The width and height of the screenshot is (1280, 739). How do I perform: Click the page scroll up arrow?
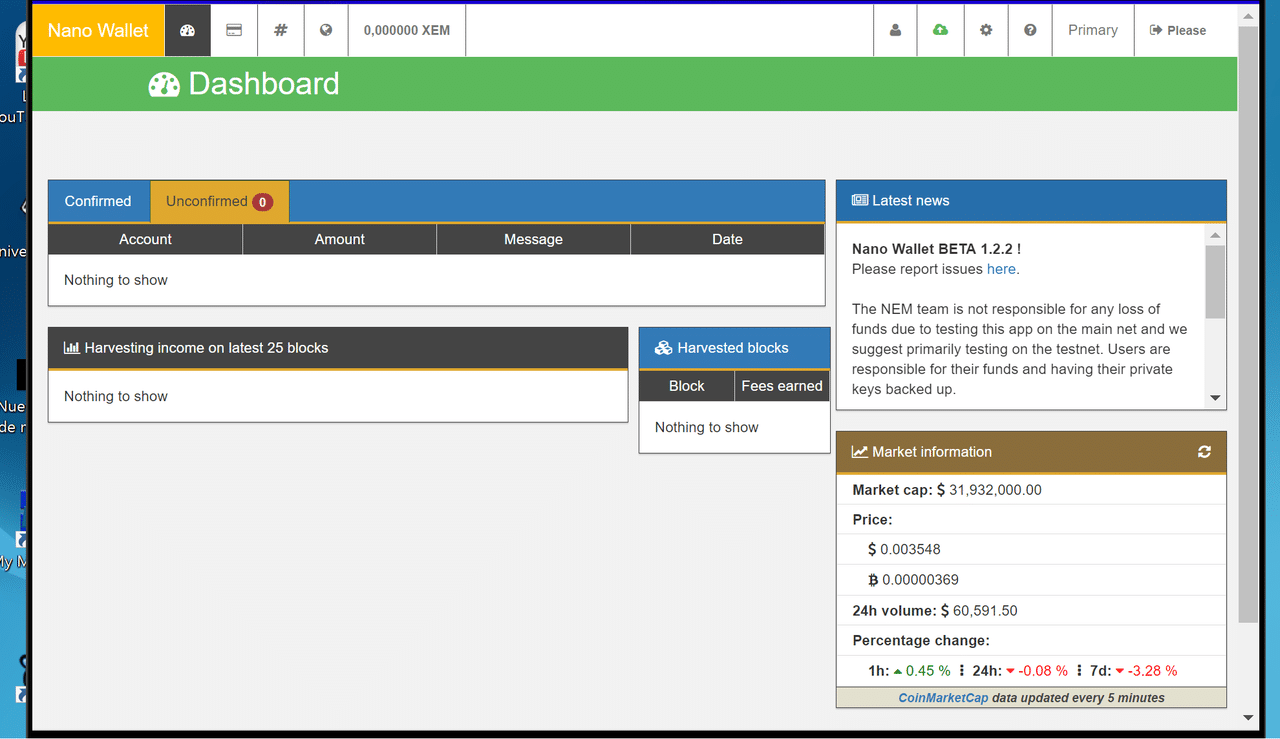pyautogui.click(x=1248, y=16)
